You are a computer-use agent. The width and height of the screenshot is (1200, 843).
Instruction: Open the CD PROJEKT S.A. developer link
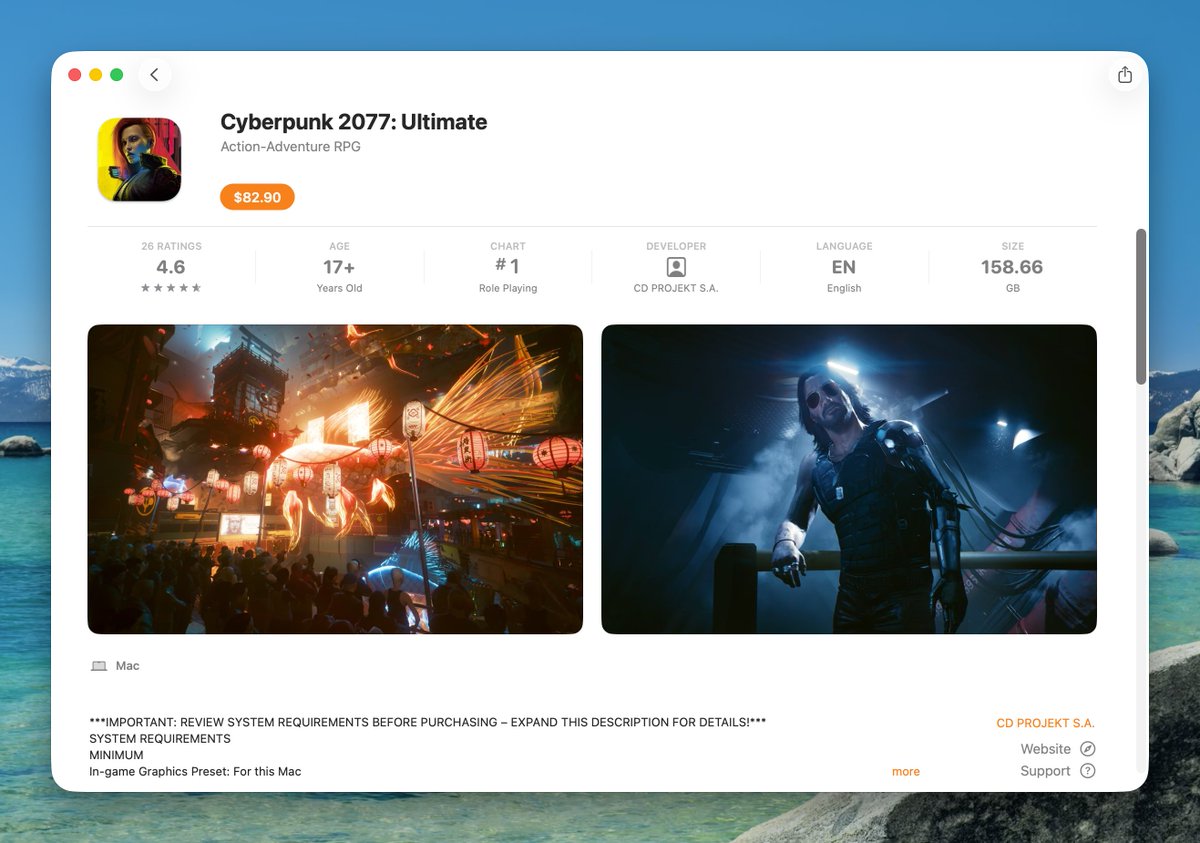tap(1046, 723)
